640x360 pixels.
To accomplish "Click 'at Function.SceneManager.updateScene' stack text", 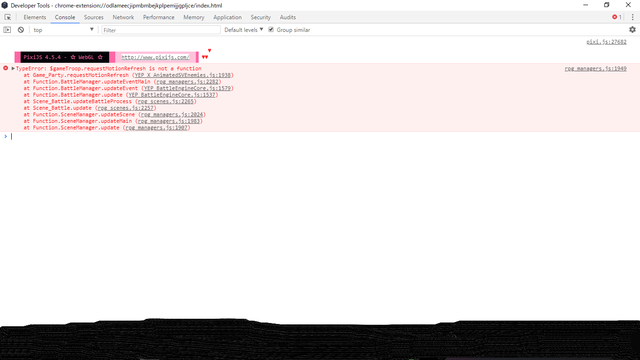I will click(x=79, y=114).
